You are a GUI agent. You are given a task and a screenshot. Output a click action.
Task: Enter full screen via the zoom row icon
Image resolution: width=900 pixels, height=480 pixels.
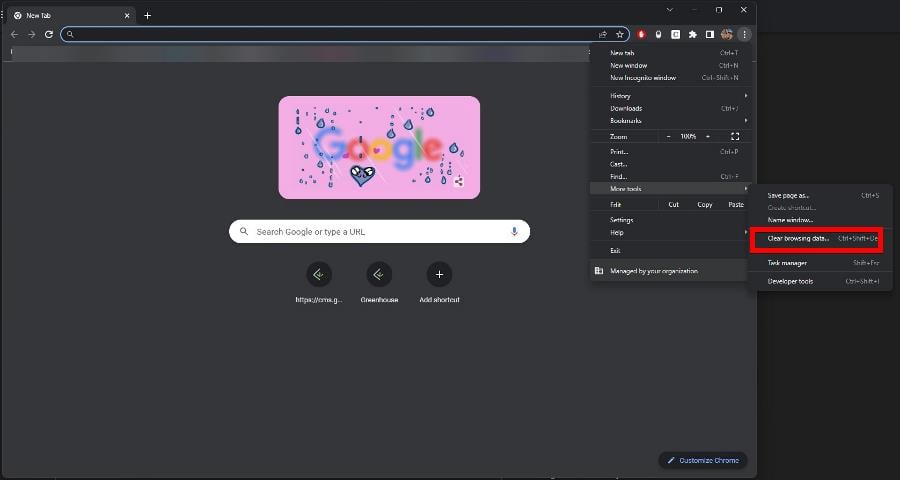coord(735,137)
